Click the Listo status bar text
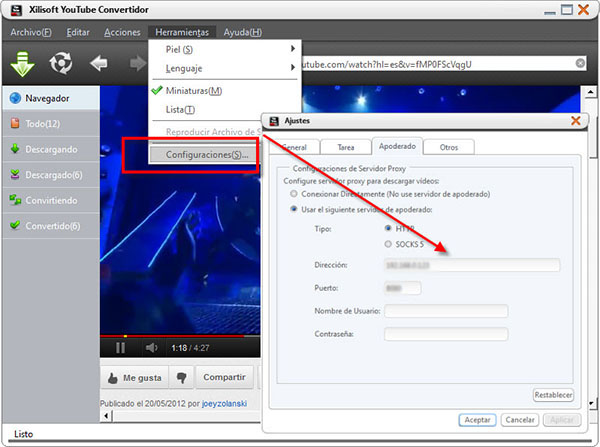600x447 pixels. click(23, 434)
